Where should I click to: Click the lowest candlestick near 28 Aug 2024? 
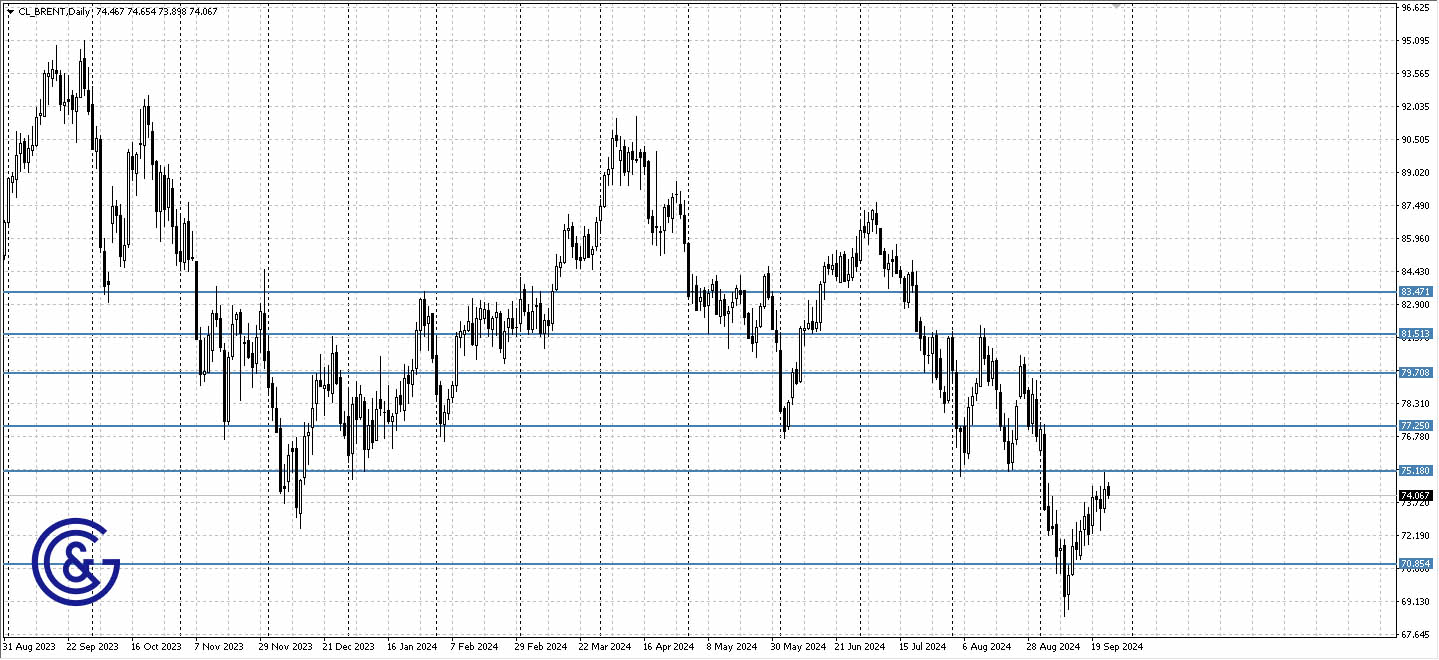(x=1065, y=590)
